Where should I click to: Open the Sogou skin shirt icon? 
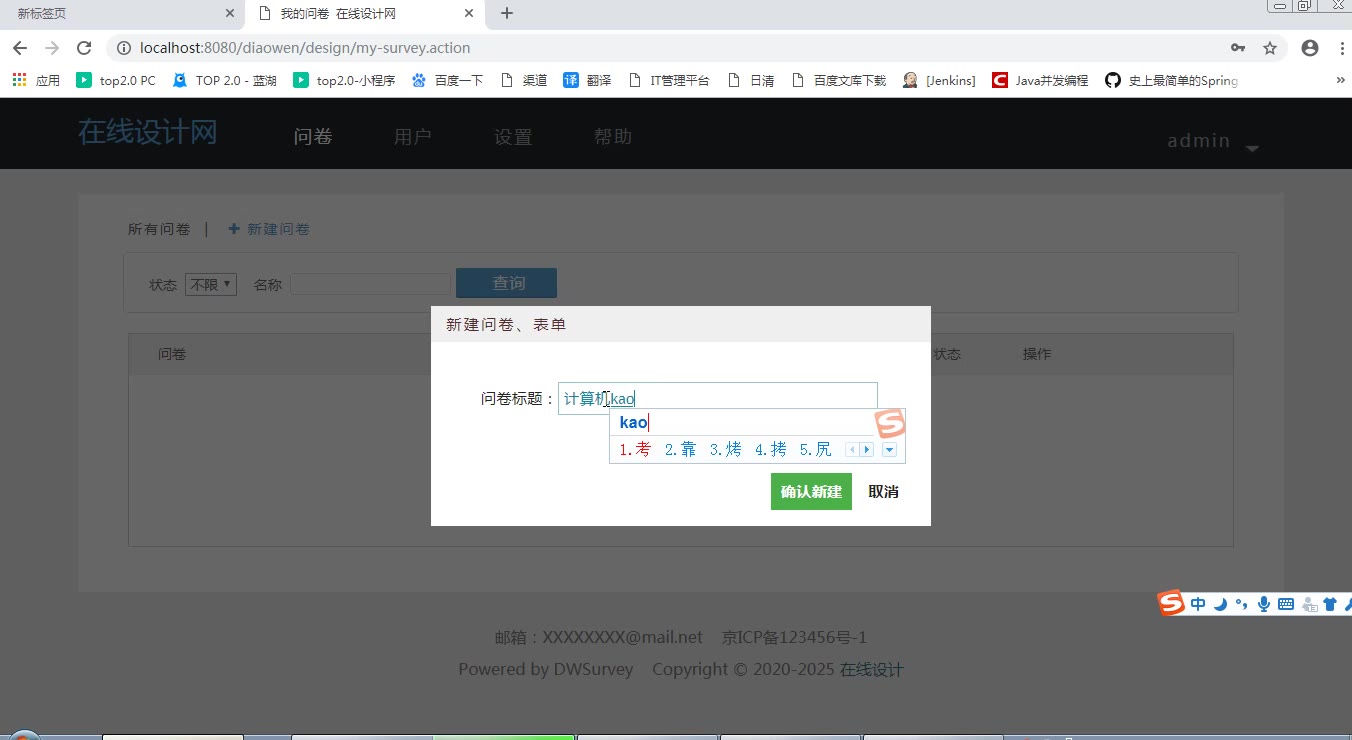pos(1330,604)
